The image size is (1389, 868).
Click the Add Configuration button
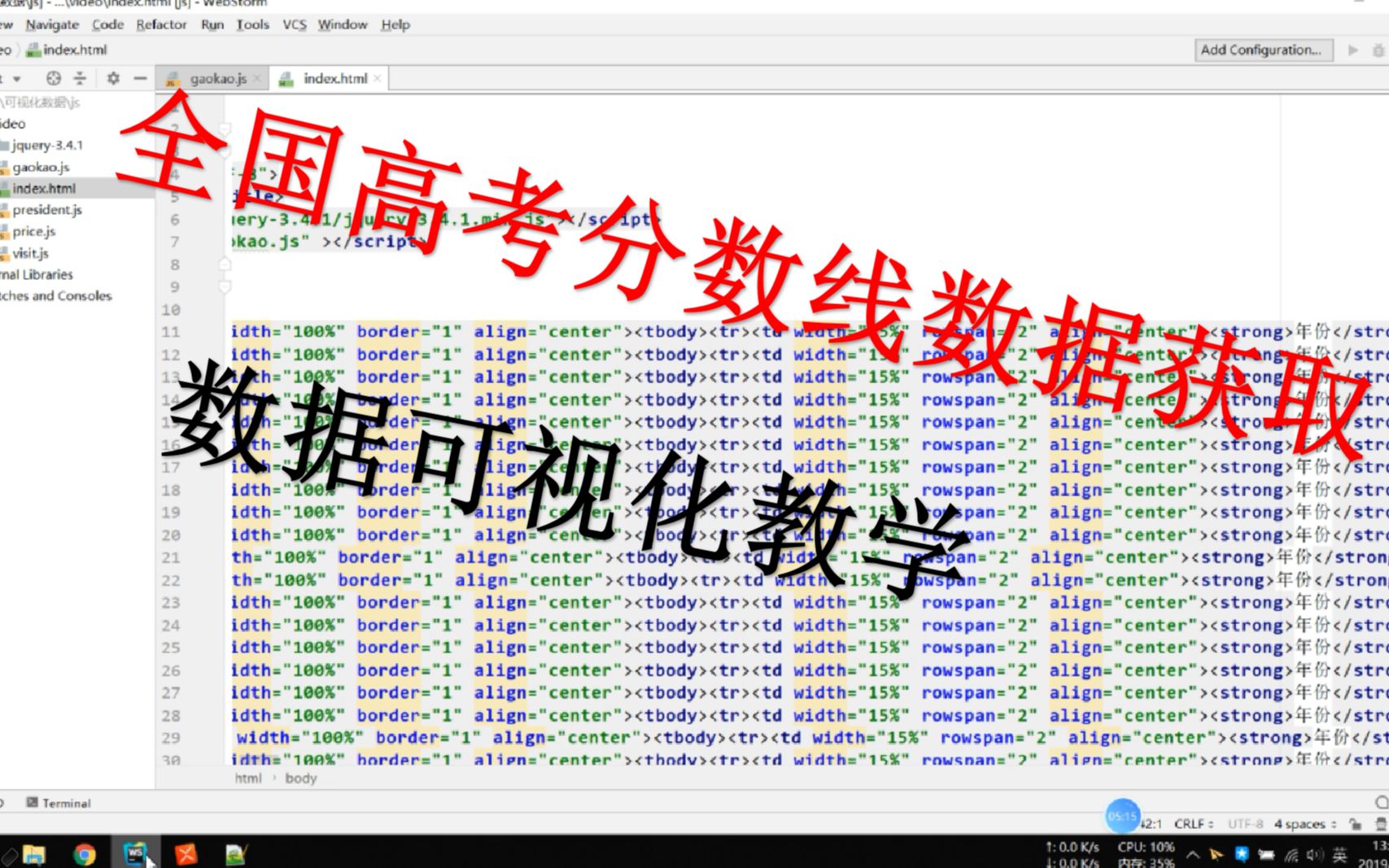[1263, 50]
